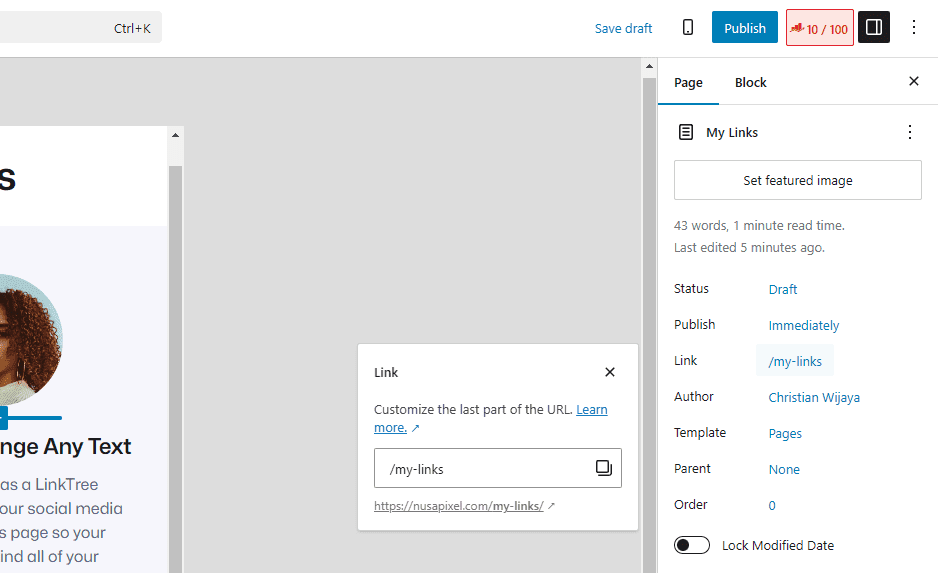Screen dimensions: 938x573
Task: Click the mobile preview device icon
Action: coord(688,28)
